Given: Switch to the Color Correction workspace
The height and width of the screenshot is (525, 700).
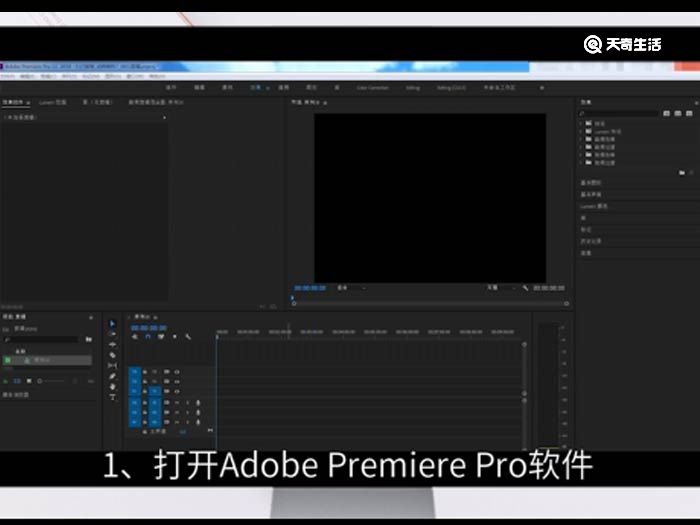Looking at the screenshot, I should (372, 88).
